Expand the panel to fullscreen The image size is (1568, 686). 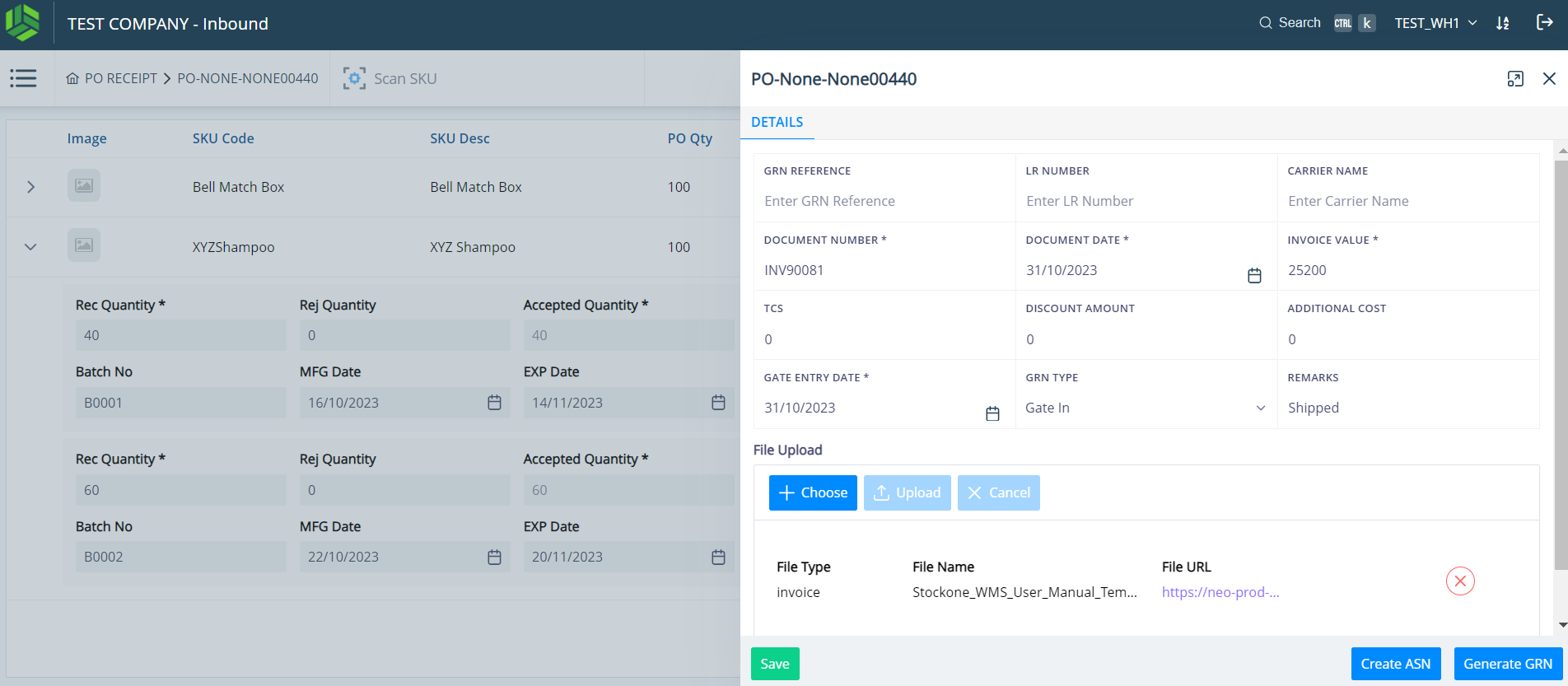click(1514, 79)
